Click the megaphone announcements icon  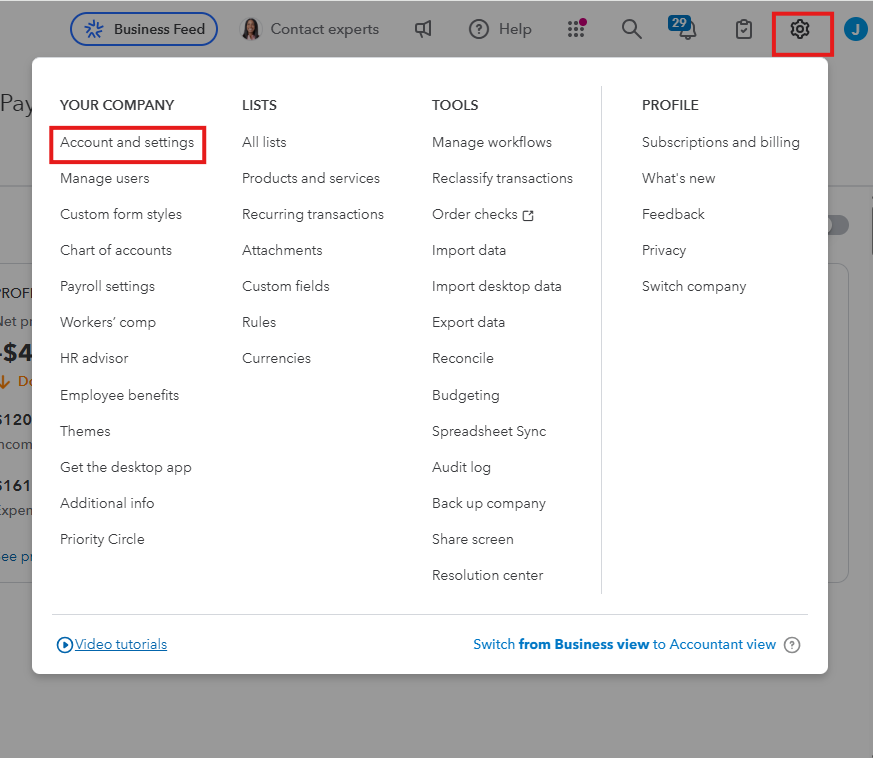pyautogui.click(x=423, y=29)
